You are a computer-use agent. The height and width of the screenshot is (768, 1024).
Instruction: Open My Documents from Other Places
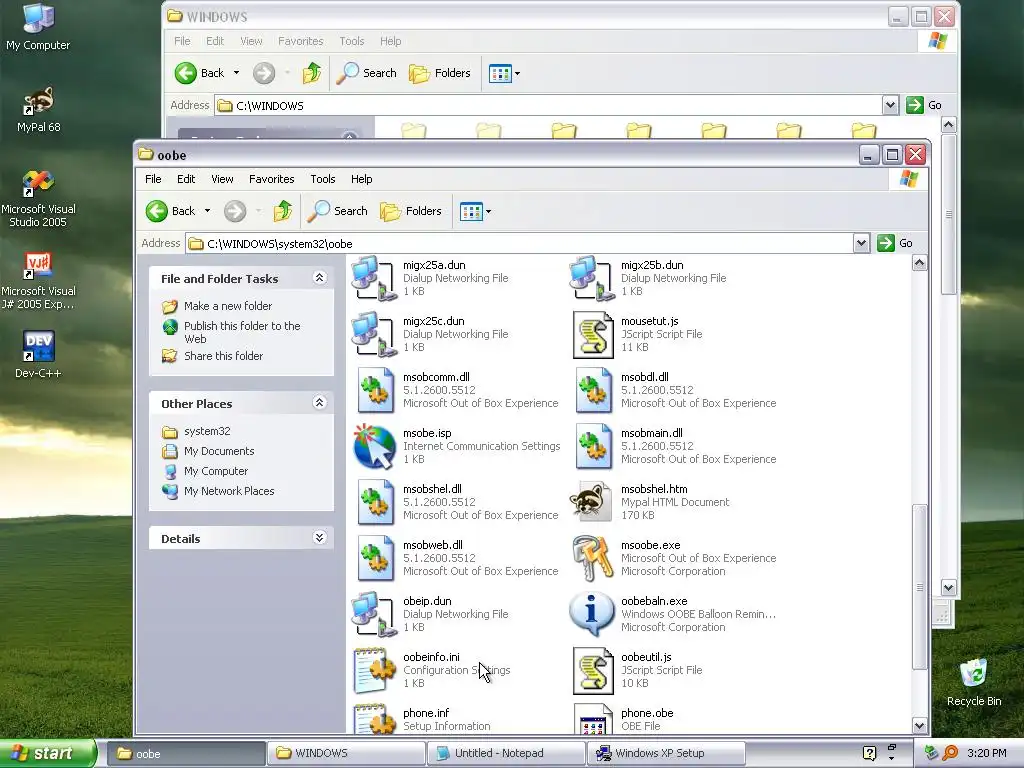219,451
